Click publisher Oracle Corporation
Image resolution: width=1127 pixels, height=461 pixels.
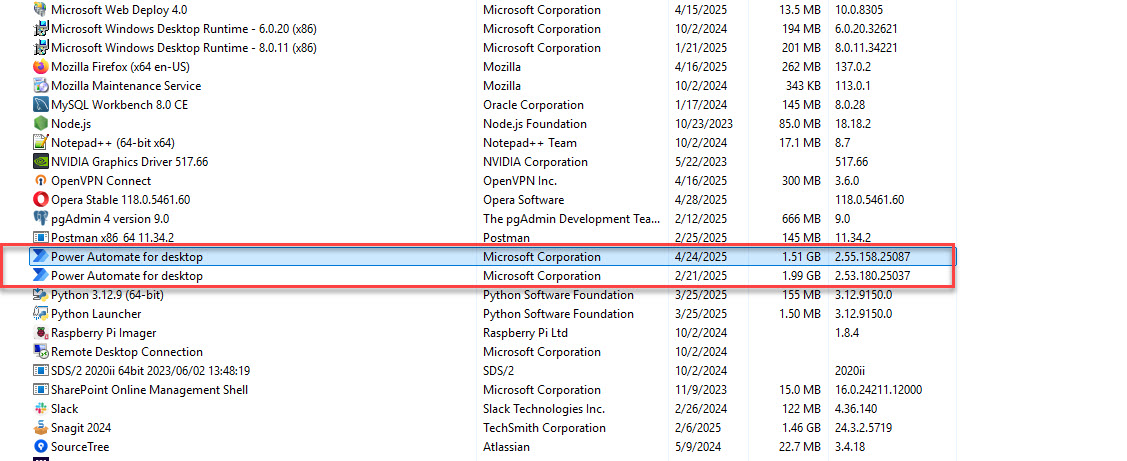point(533,104)
